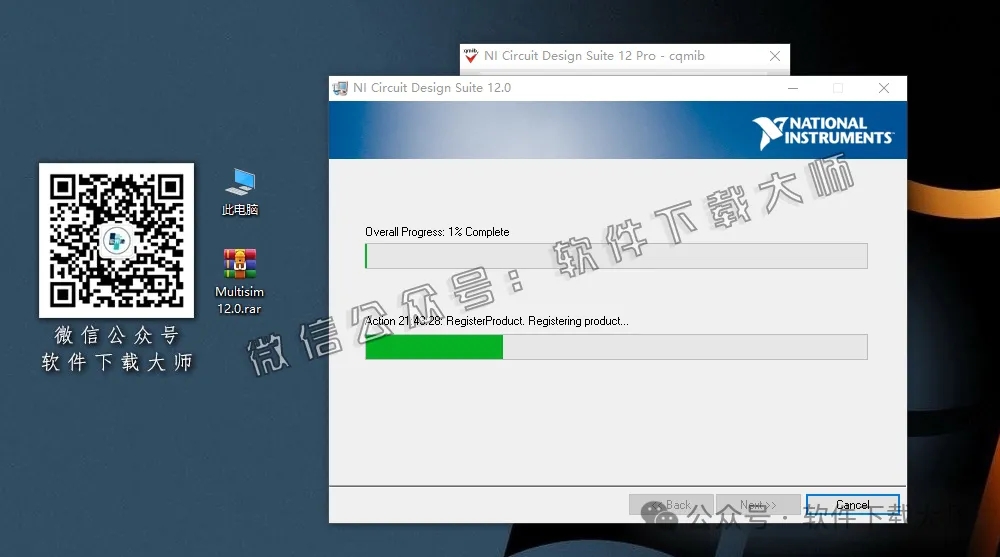Image resolution: width=1000 pixels, height=557 pixels.
Task: Click the NI Circuit Design Suite 12.0 title text
Action: (x=432, y=88)
